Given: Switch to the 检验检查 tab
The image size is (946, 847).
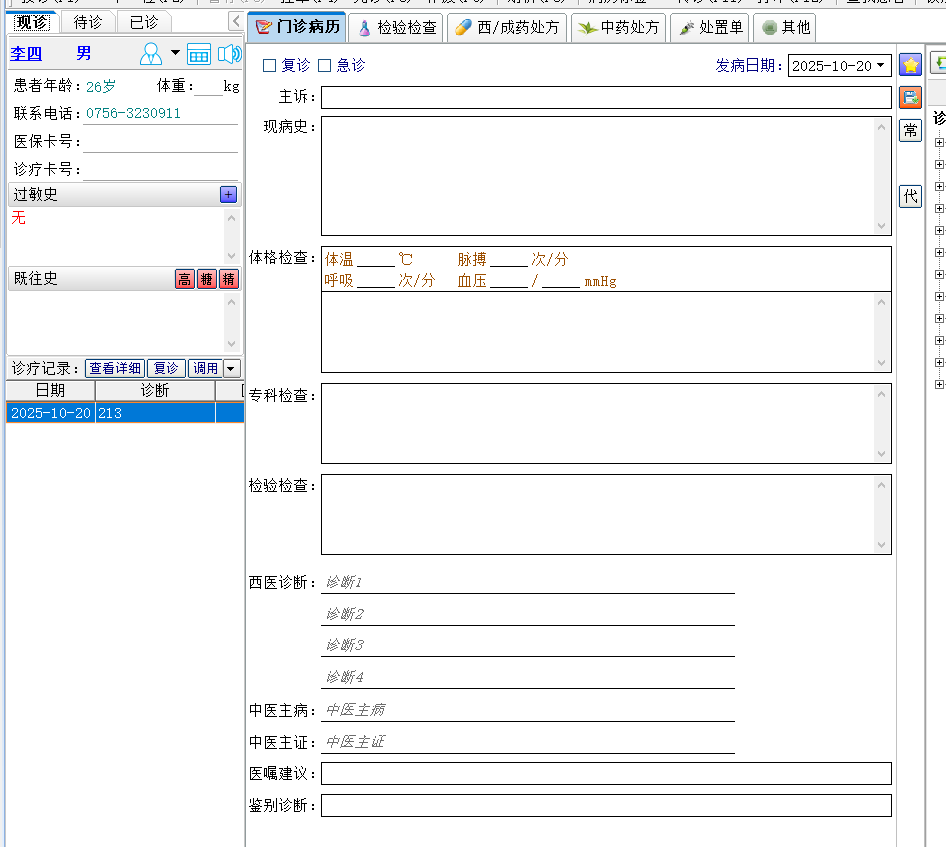Looking at the screenshot, I should pyautogui.click(x=397, y=27).
